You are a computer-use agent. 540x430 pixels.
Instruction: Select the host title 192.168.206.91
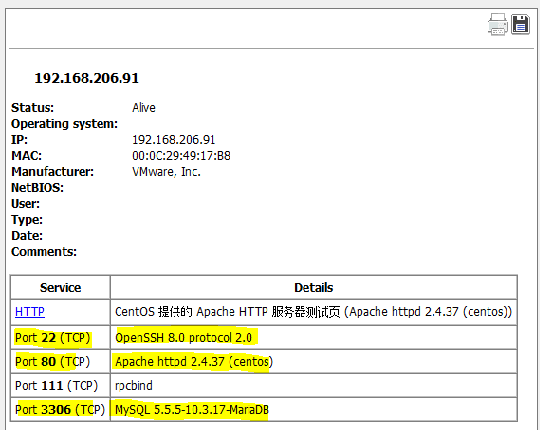coord(87,78)
